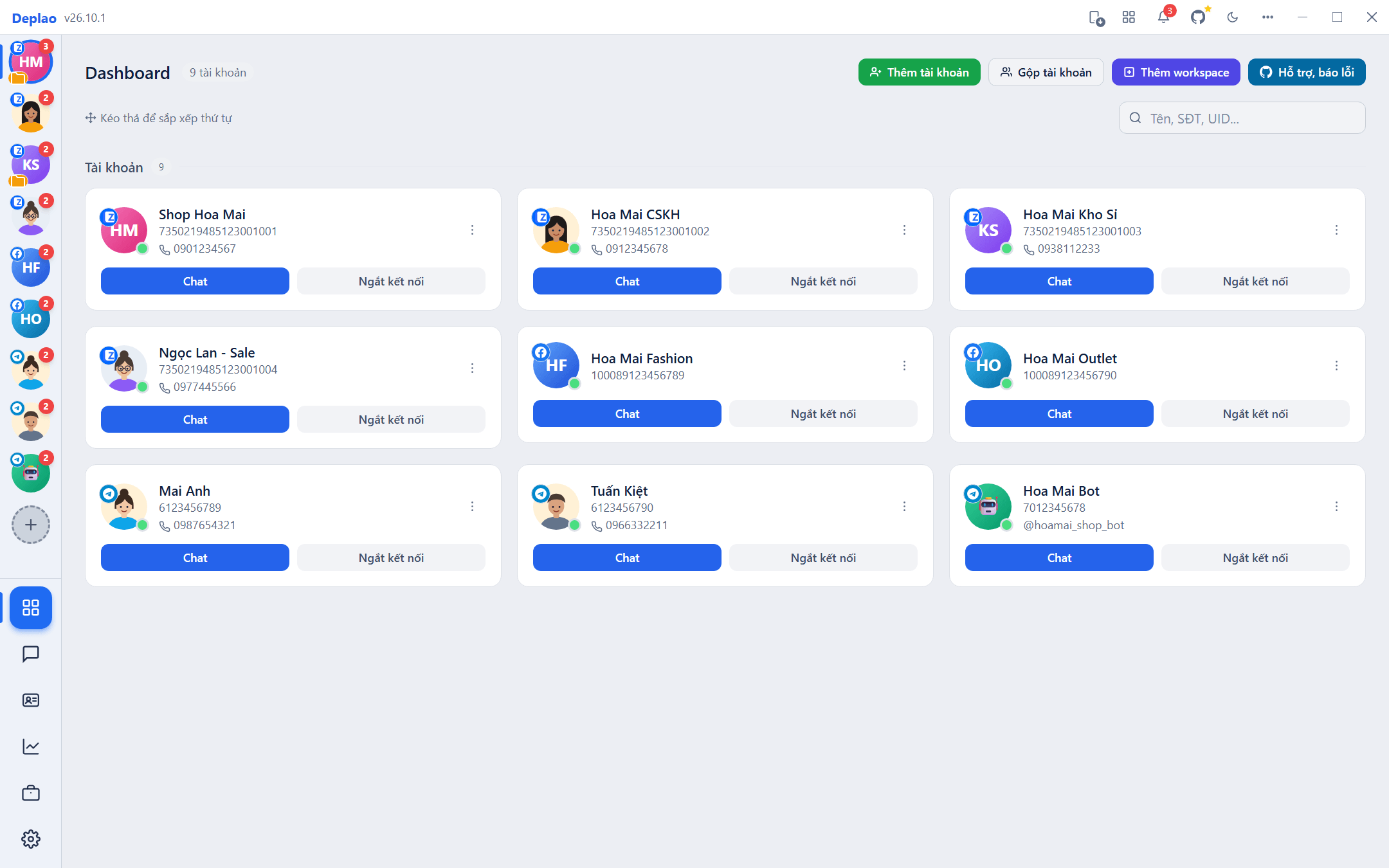Select the Mai Anh Telegram sidebar avatar

[x=31, y=370]
